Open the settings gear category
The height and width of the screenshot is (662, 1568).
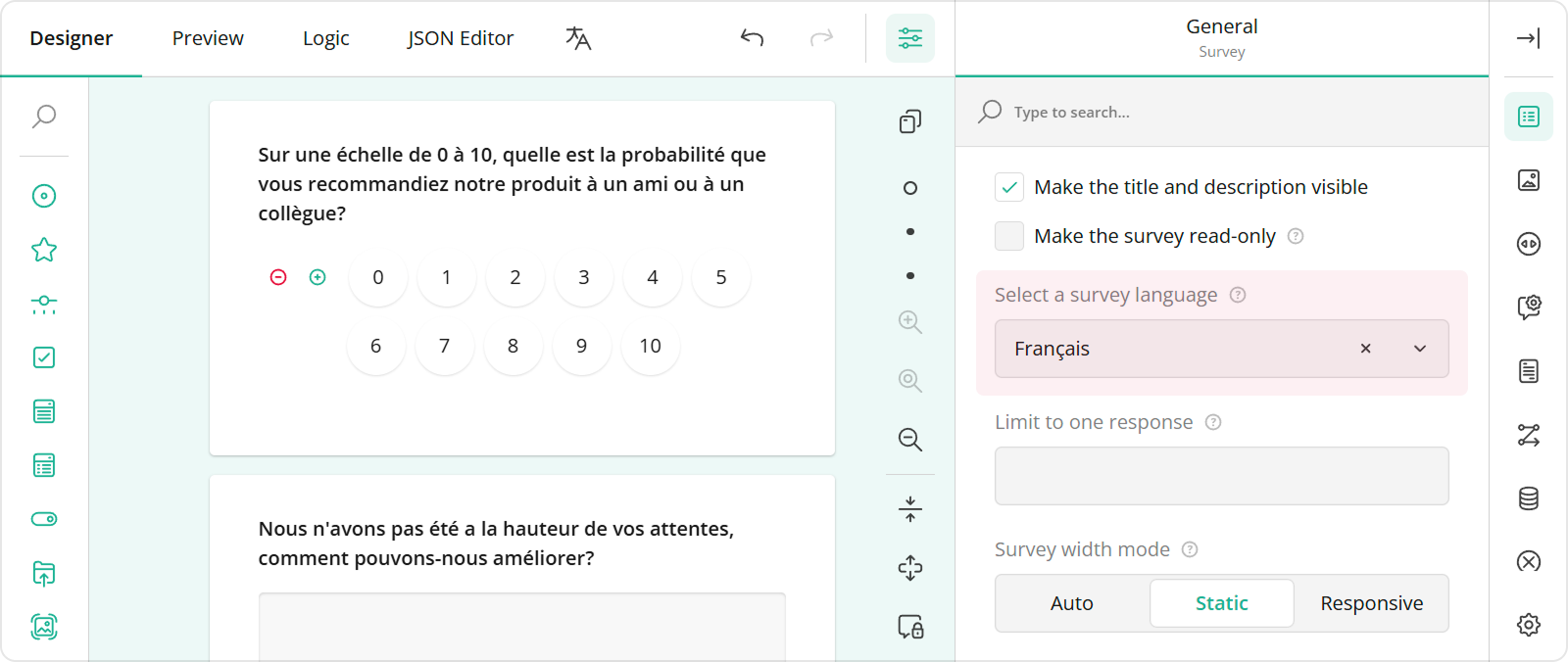pyautogui.click(x=1529, y=625)
